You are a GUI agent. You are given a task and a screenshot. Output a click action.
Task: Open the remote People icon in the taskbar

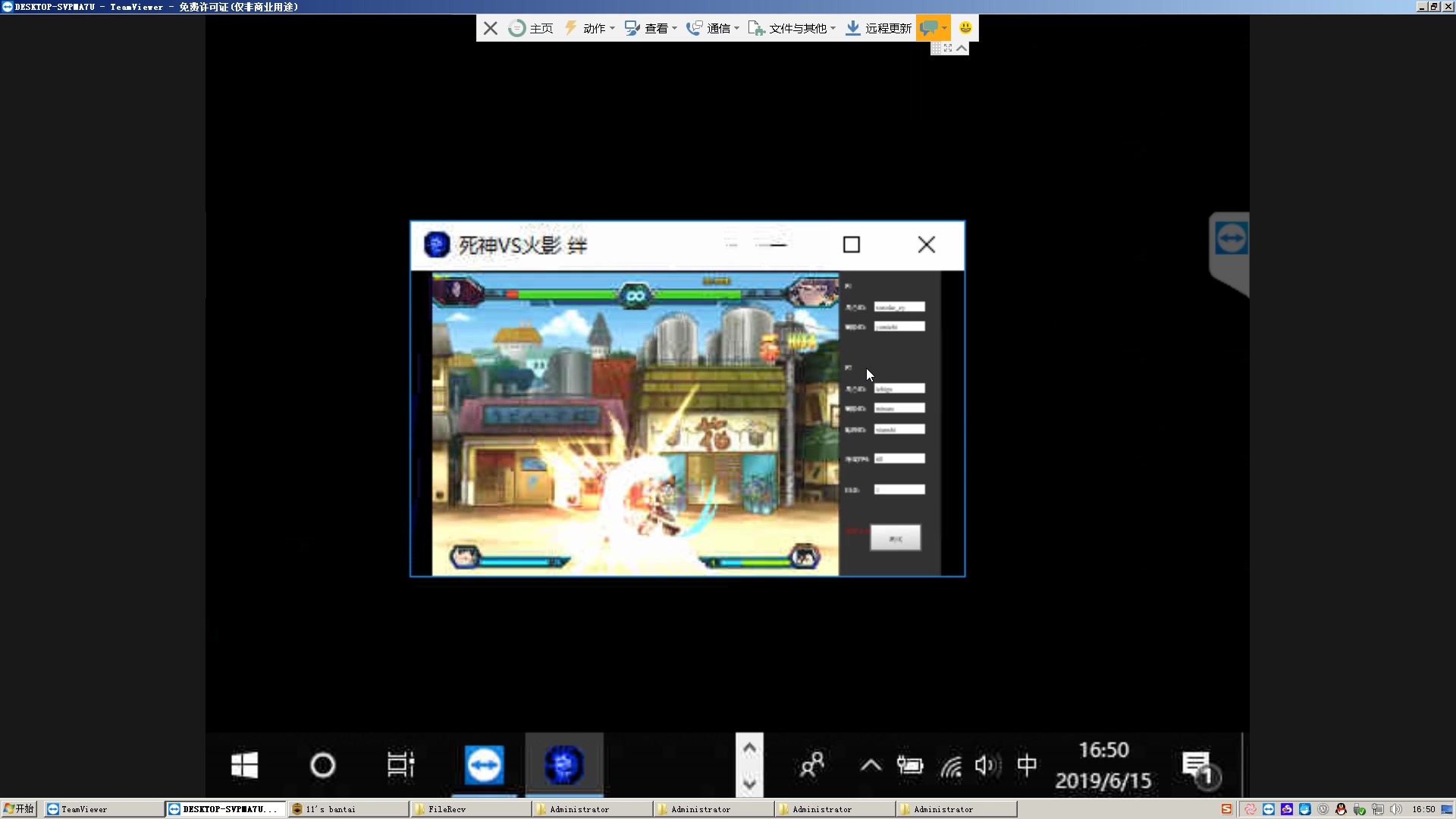click(812, 765)
